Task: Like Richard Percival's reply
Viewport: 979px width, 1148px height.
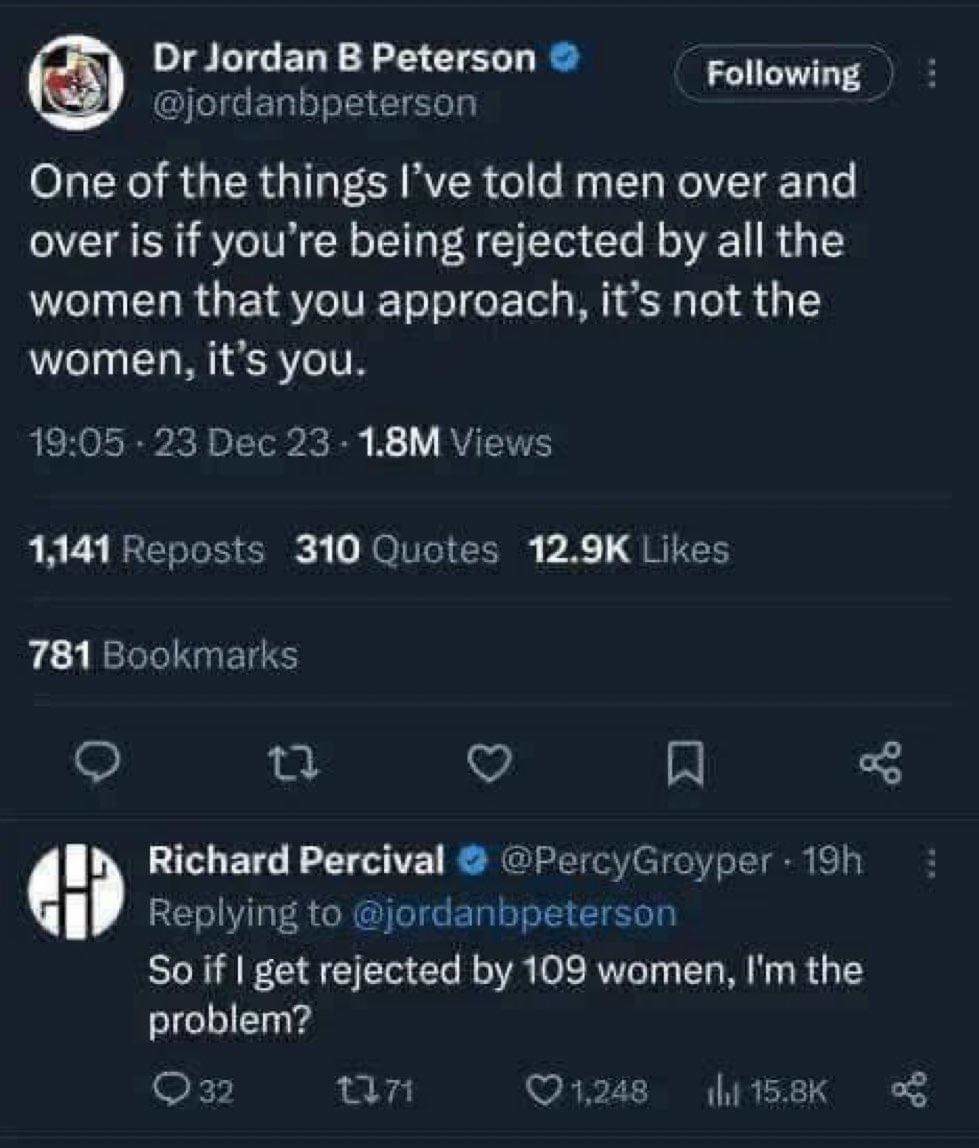Action: point(588,1091)
